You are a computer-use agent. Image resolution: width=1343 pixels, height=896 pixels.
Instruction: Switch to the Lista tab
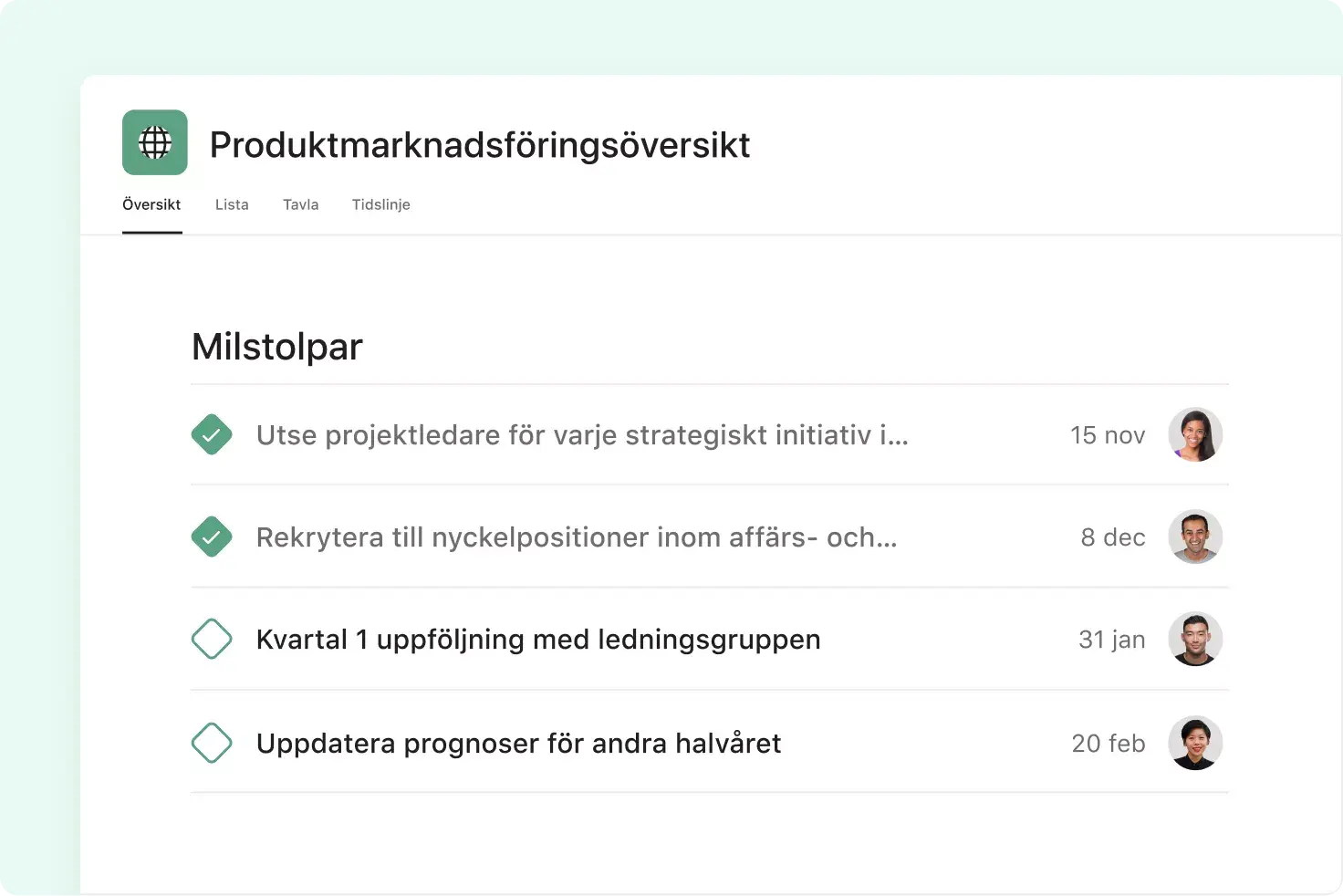[232, 204]
